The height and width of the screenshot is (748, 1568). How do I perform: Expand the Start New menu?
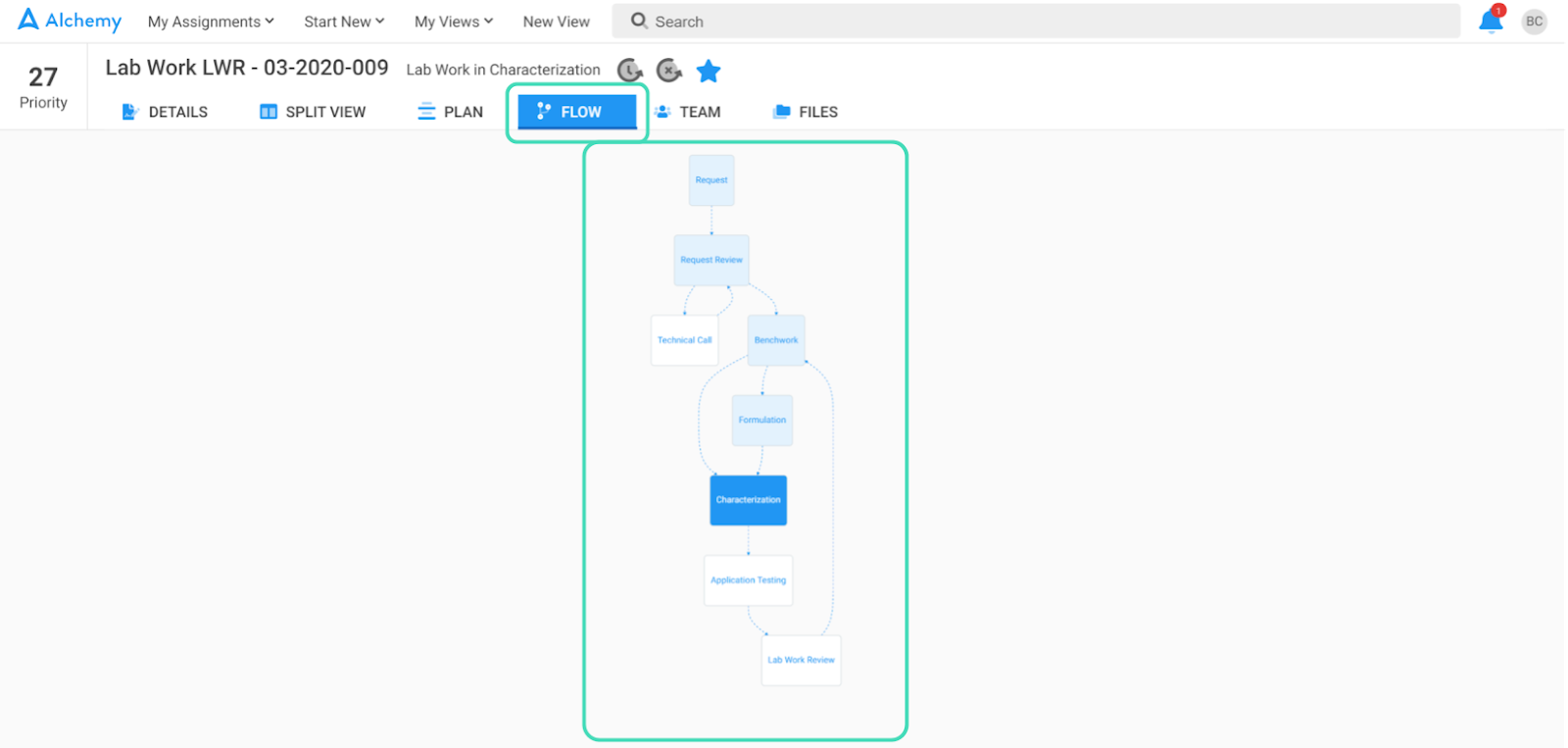[344, 22]
